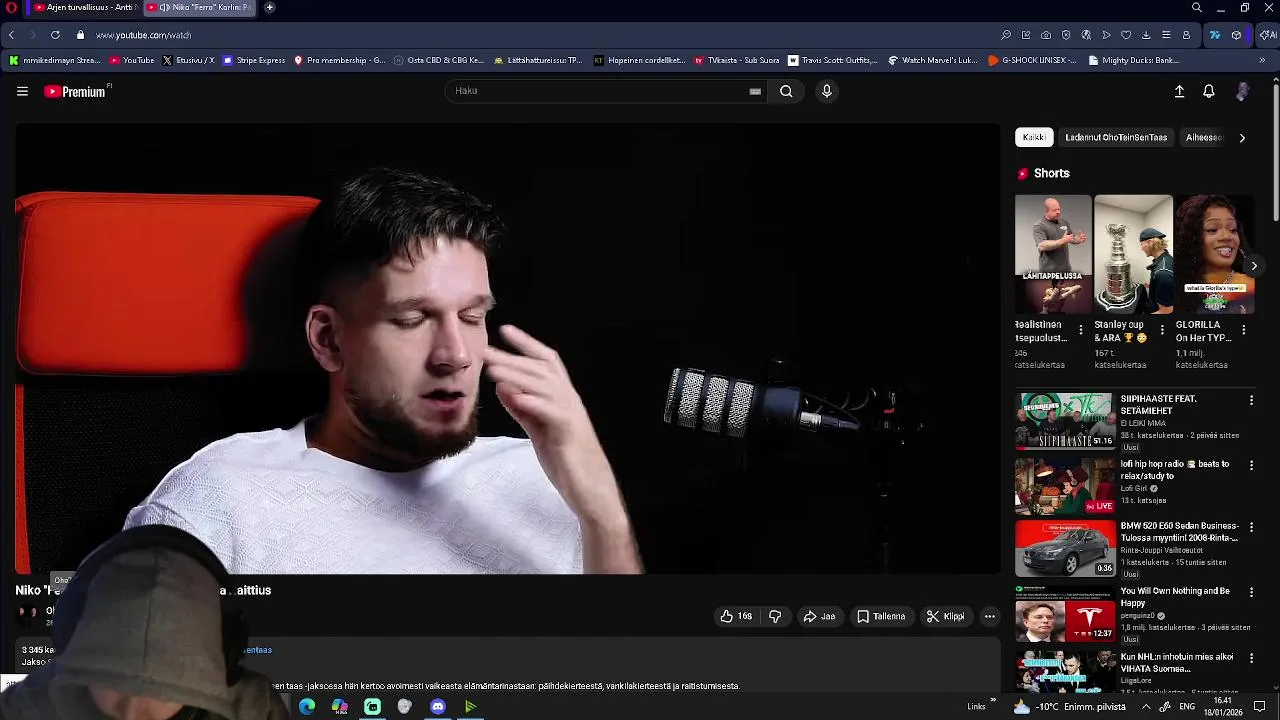Open Opera Aria AI sidebar button
The height and width of the screenshot is (720, 1280).
(1269, 35)
